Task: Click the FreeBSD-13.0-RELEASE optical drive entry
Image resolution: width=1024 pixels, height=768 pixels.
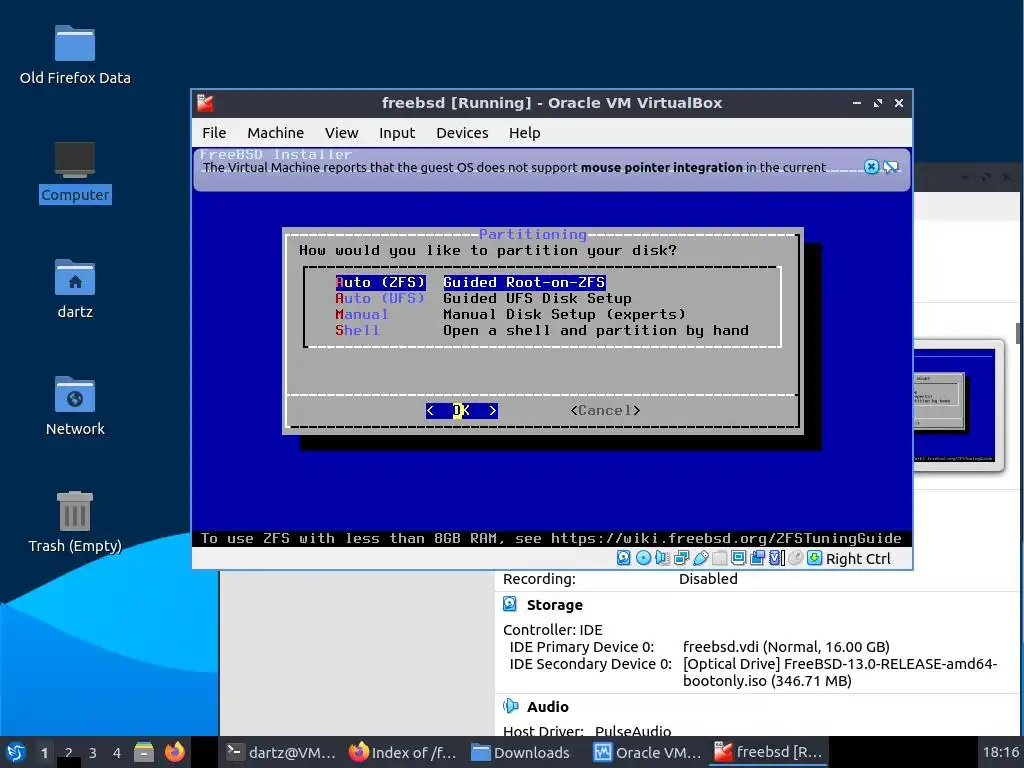Action: tap(840, 672)
